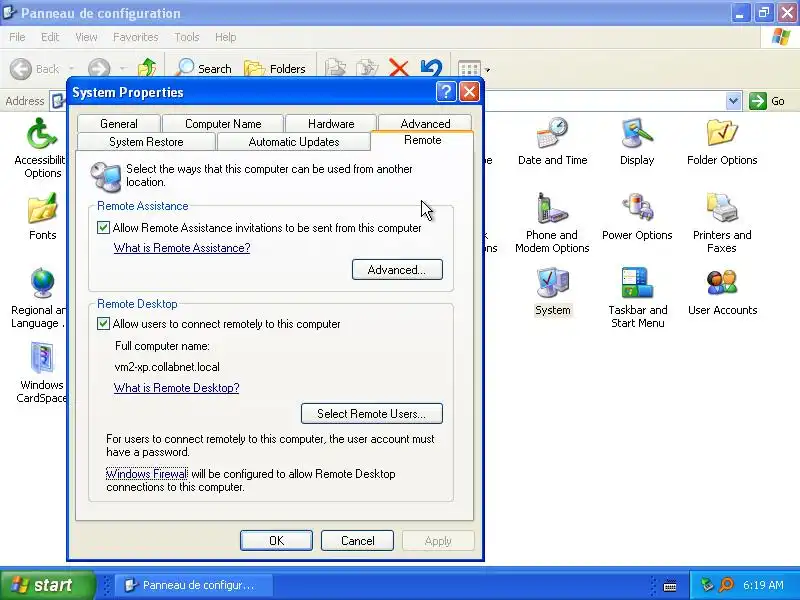The image size is (800, 600).
Task: Select the System icon in Control Panel
Action: pos(553,291)
